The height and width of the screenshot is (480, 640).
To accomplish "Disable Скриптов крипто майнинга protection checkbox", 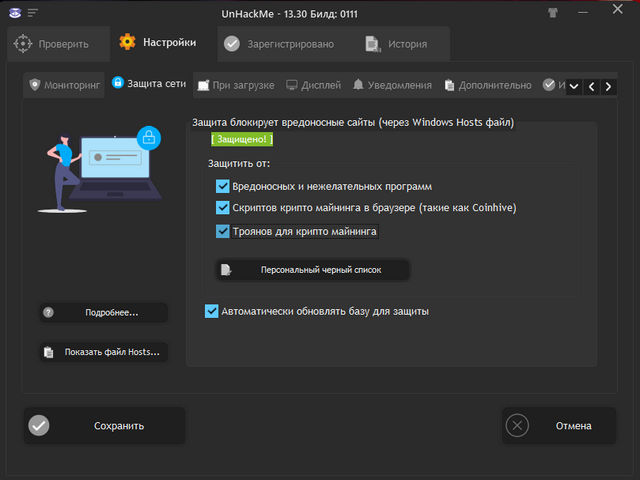I will pos(223,208).
